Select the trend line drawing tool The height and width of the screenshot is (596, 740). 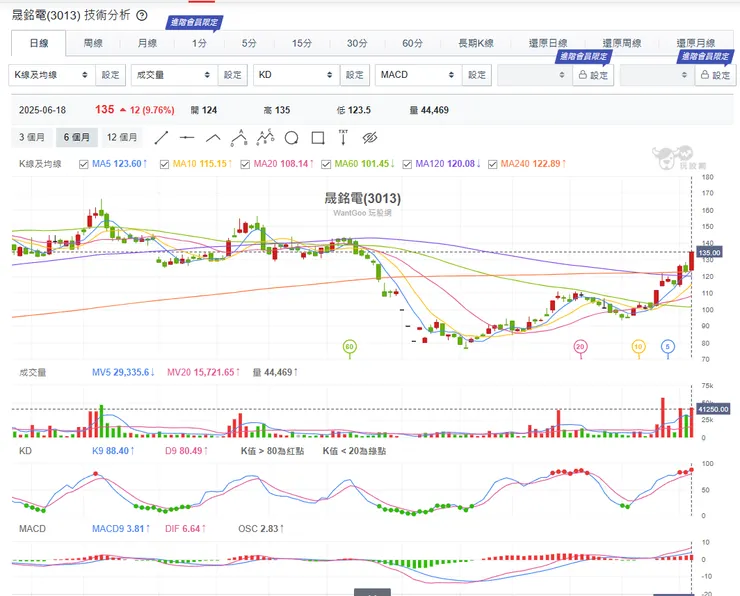tap(161, 138)
